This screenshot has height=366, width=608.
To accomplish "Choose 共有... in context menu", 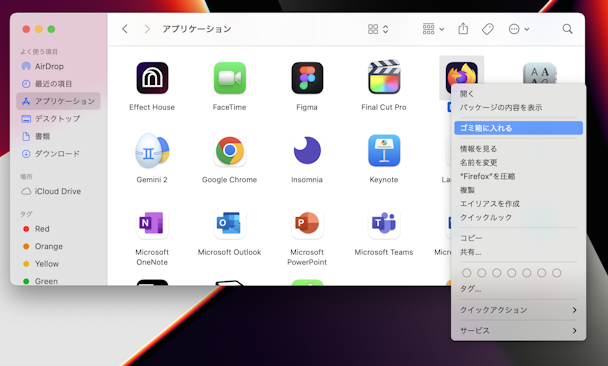I will pyautogui.click(x=518, y=252).
